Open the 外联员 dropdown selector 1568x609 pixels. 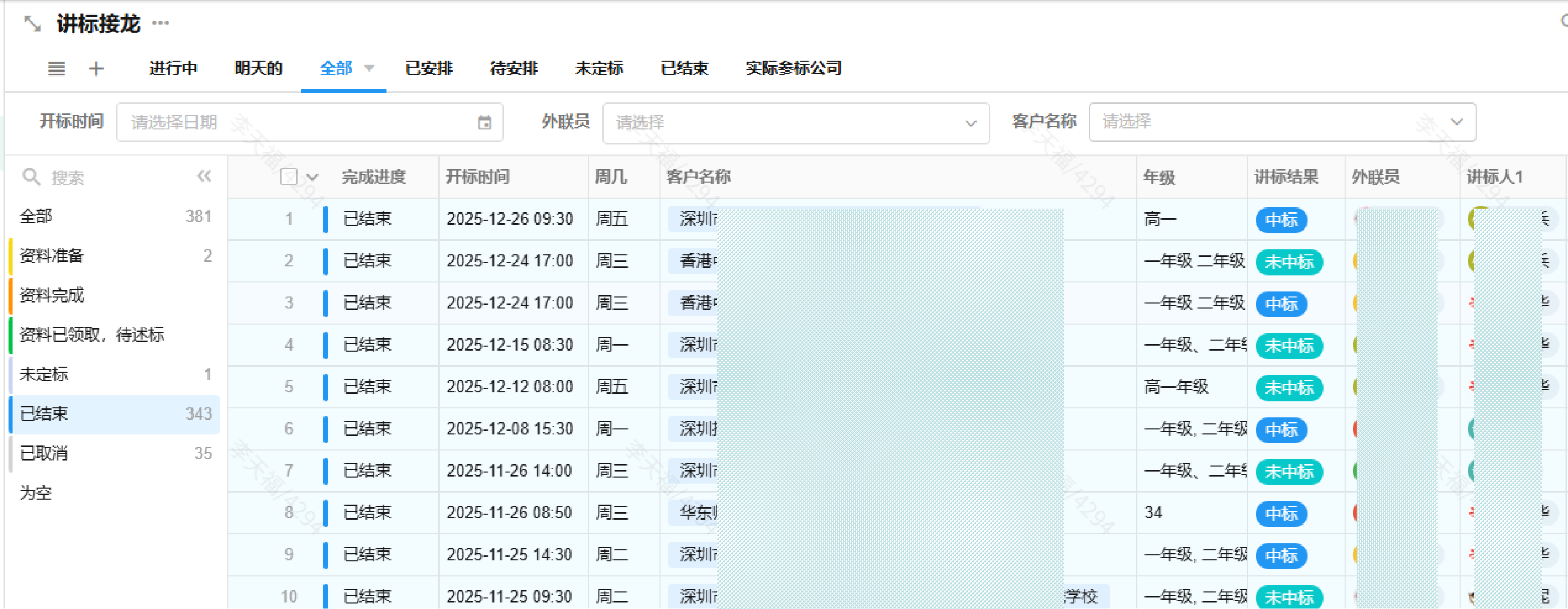pyautogui.click(x=795, y=123)
